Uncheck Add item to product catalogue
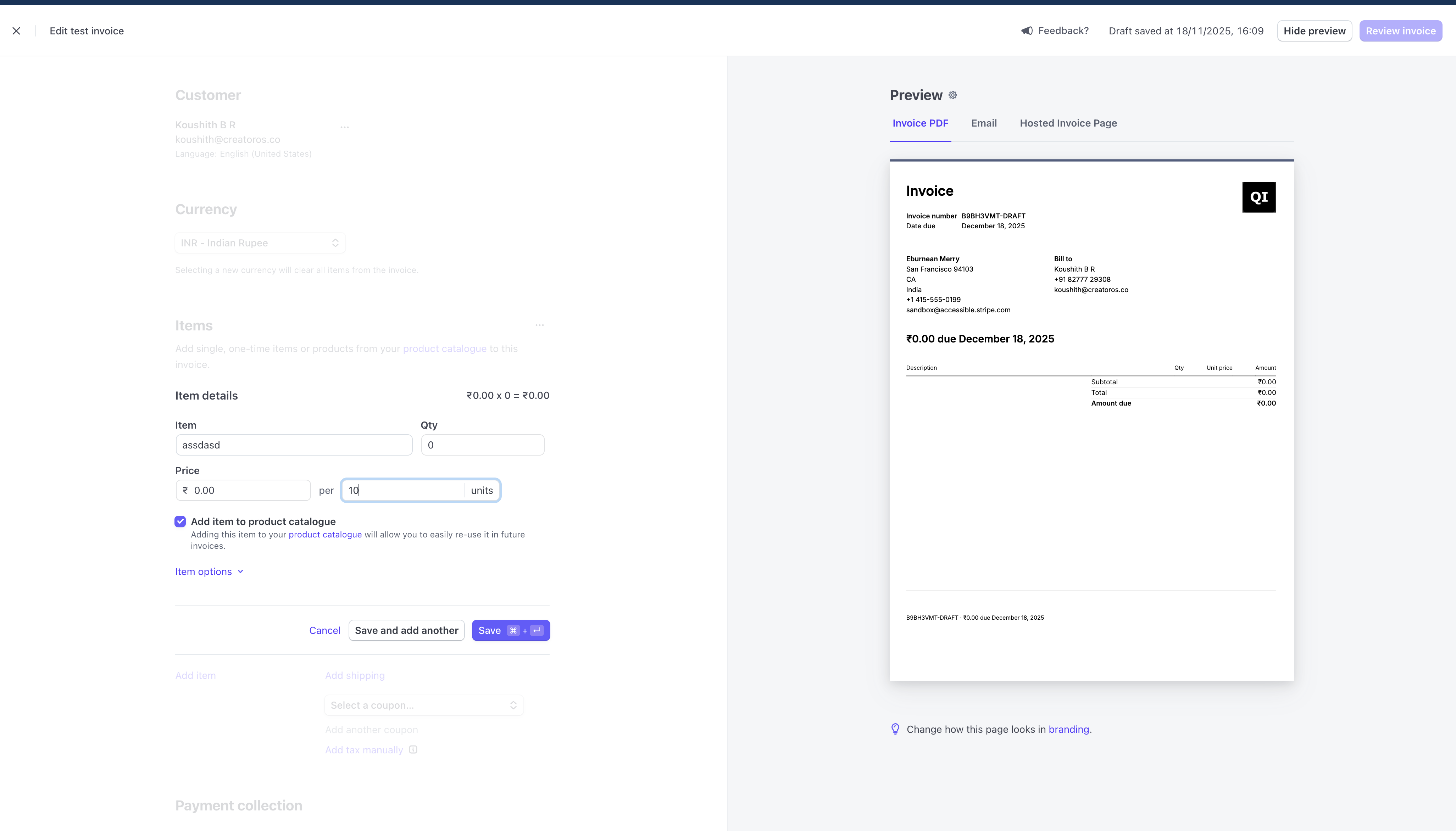Screen dimensions: 1456x831 (x=180, y=521)
